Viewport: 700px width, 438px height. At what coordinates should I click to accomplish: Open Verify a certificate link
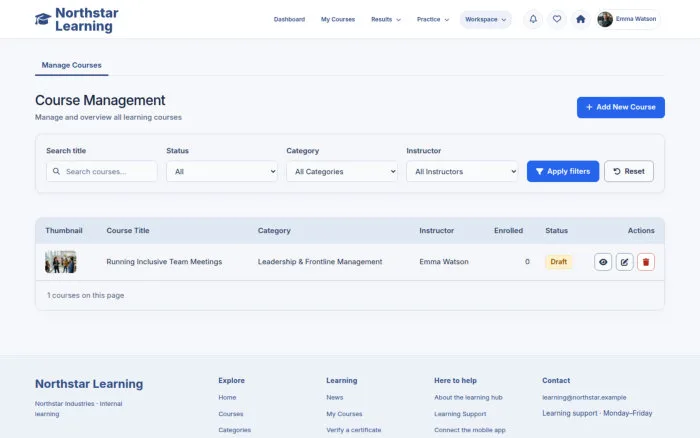click(354, 430)
